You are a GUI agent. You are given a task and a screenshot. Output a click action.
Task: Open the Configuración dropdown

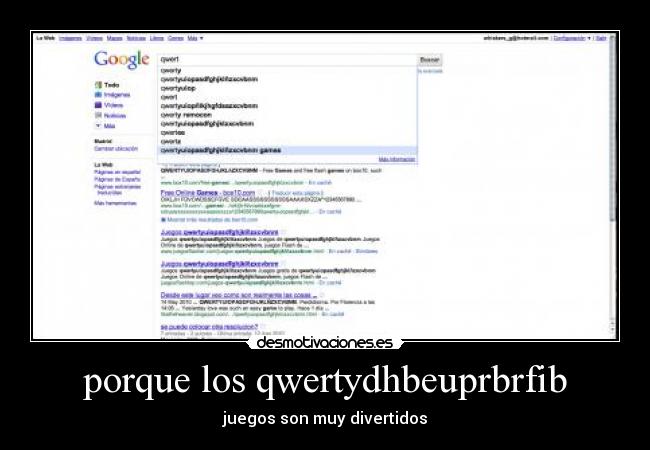click(x=572, y=38)
